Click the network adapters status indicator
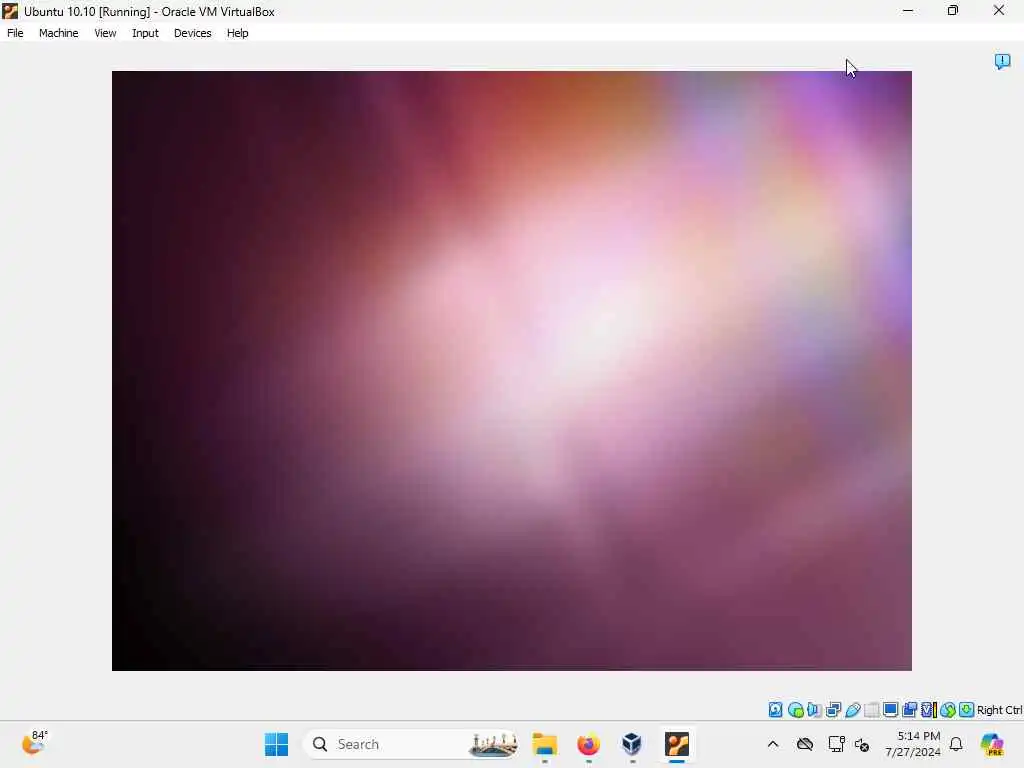 pos(833,710)
